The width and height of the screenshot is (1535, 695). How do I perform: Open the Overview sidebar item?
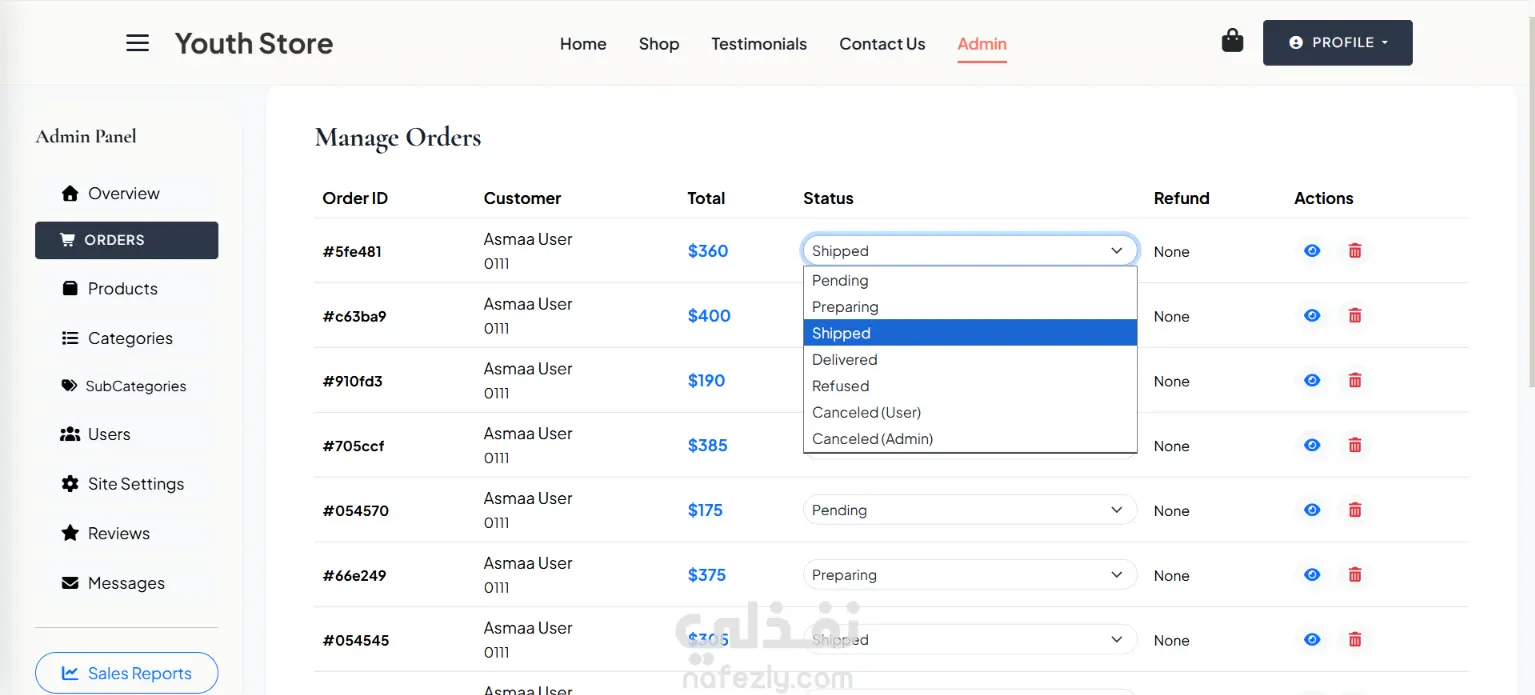[126, 193]
